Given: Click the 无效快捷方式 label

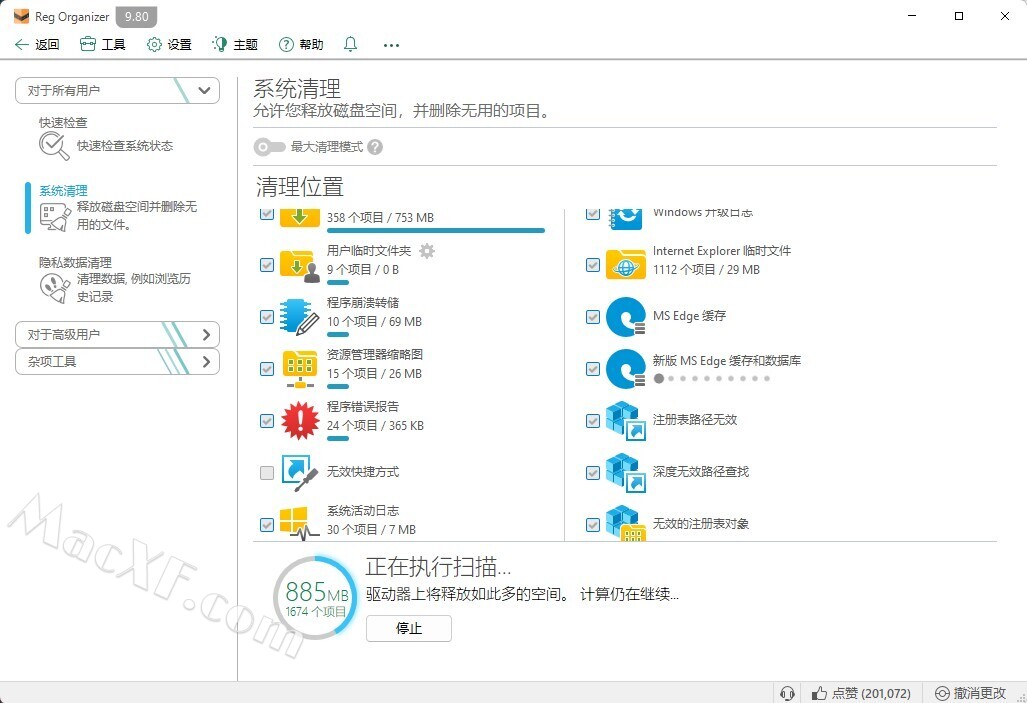Looking at the screenshot, I should tap(363, 472).
